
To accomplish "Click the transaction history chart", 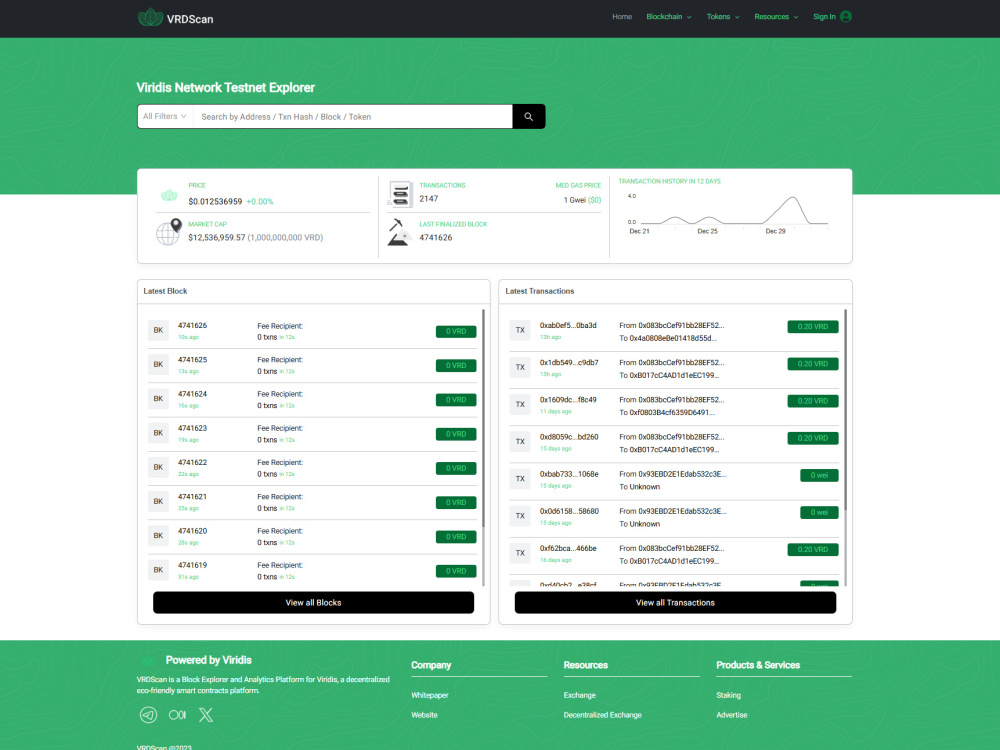I will [728, 214].
